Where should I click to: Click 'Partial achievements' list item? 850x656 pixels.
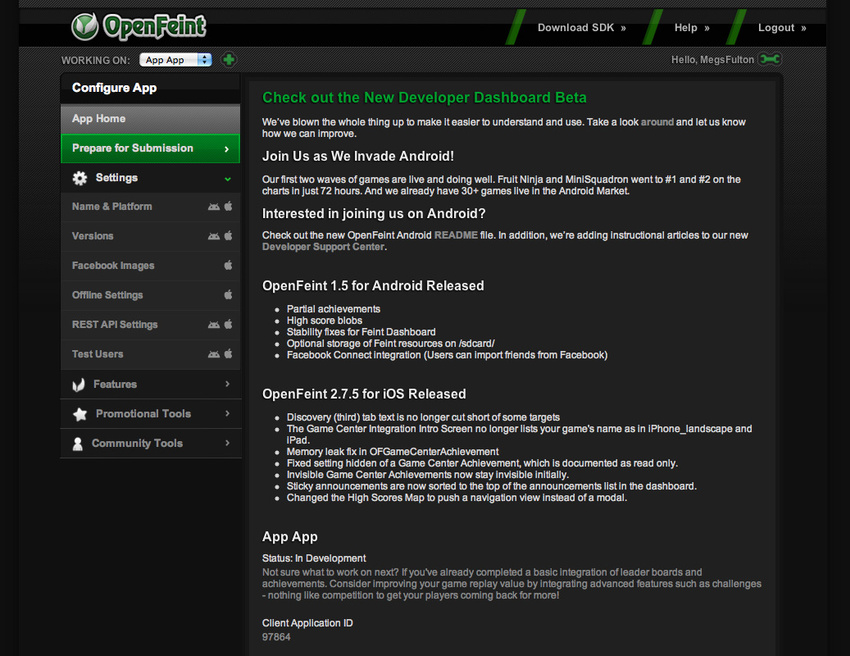point(333,309)
